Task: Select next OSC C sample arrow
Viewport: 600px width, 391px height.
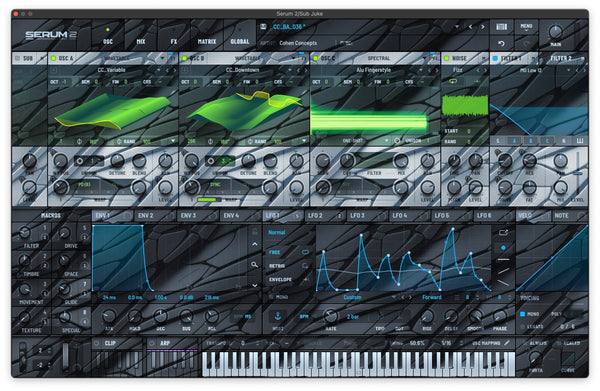Action: pos(436,70)
